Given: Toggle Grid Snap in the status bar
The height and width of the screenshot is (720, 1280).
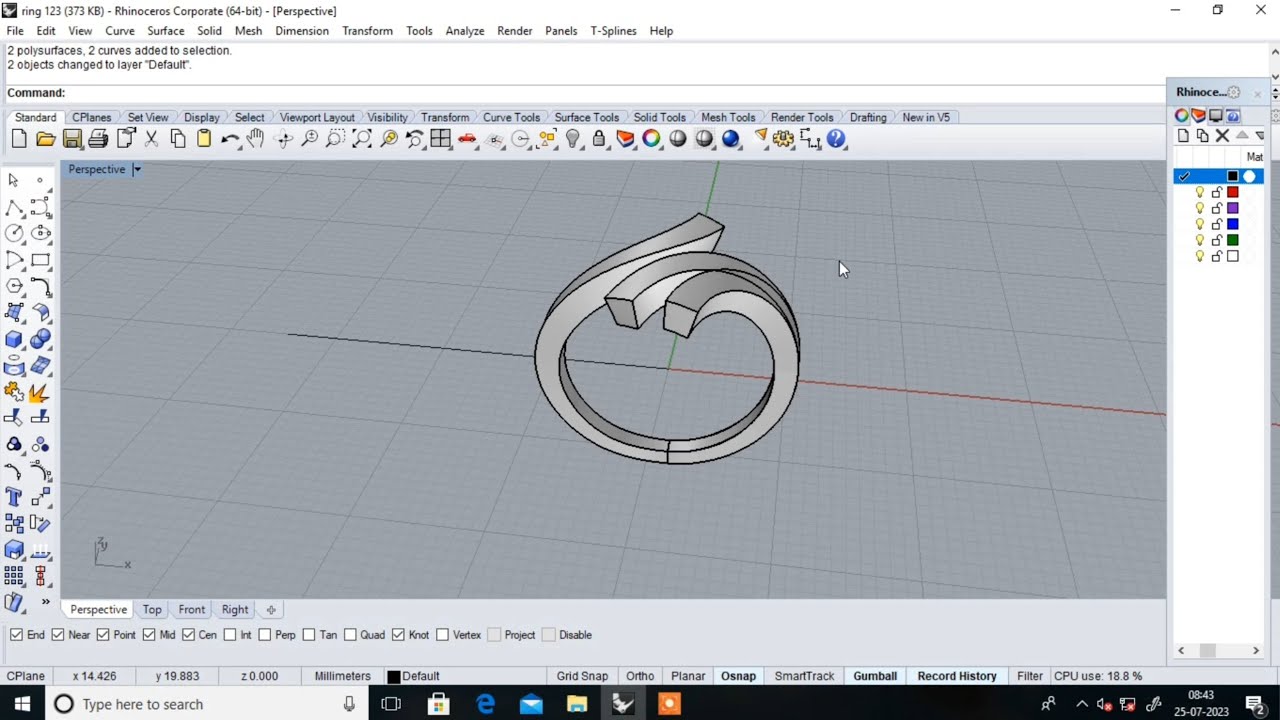Looking at the screenshot, I should coord(582,676).
